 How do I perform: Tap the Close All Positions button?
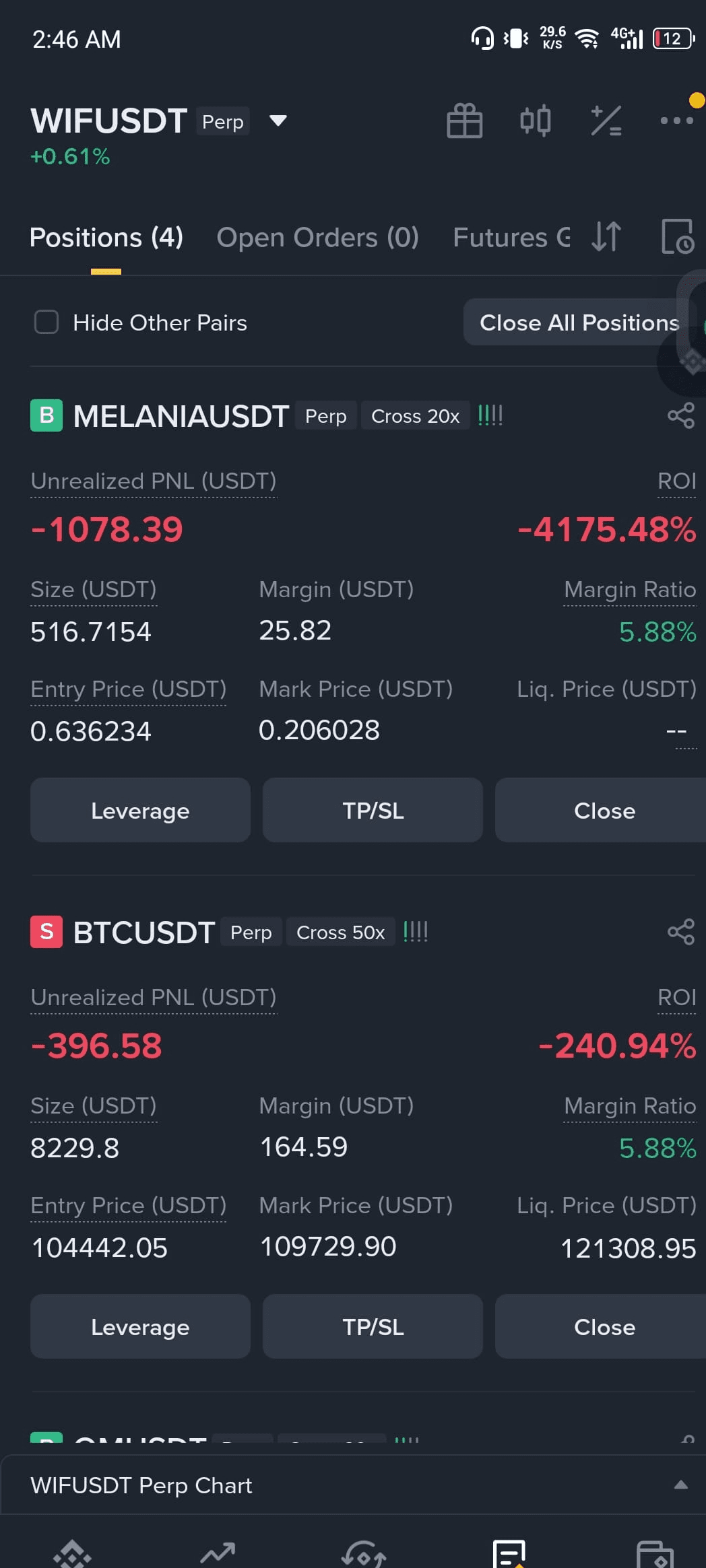point(579,322)
